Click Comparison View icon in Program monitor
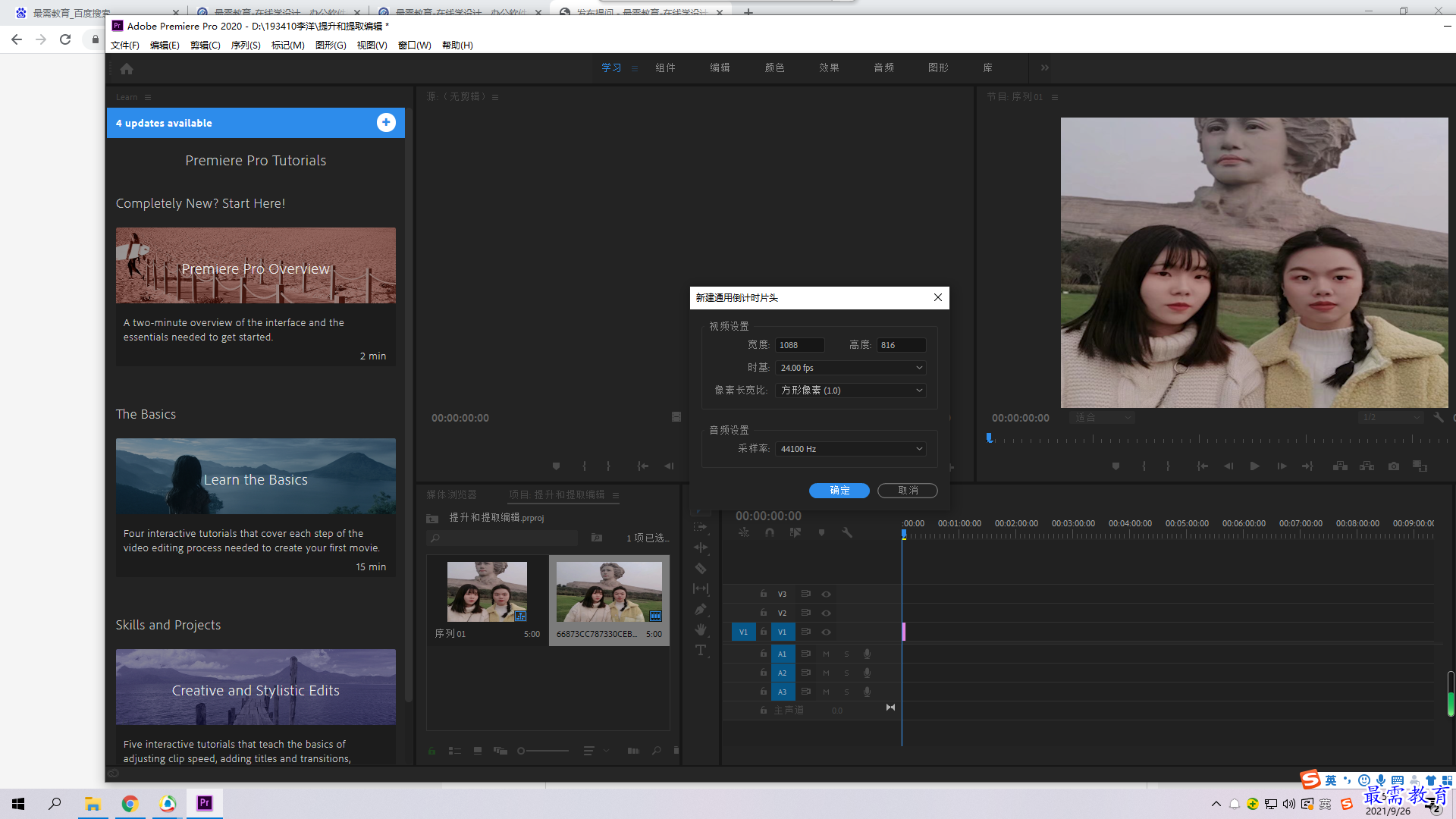The height and width of the screenshot is (819, 1456). (1420, 466)
